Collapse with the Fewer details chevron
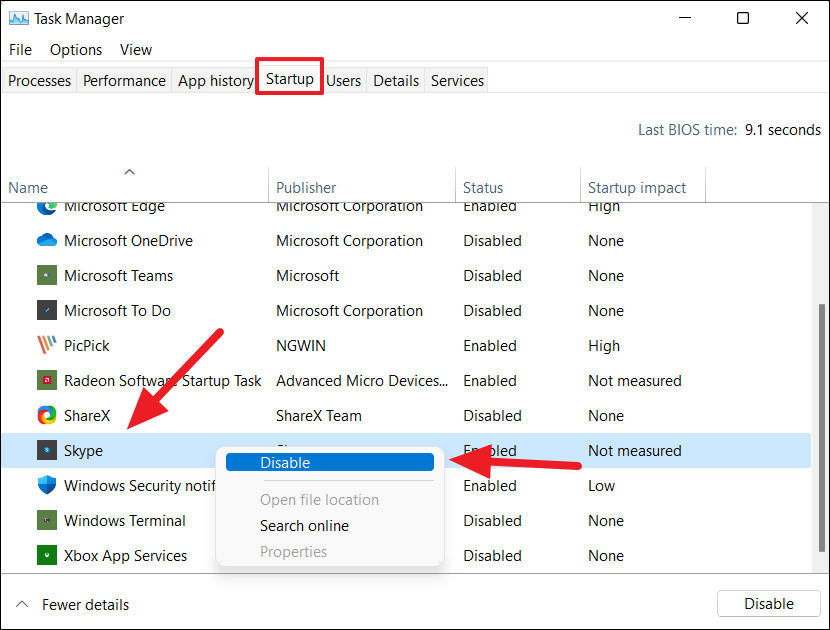 coord(22,604)
